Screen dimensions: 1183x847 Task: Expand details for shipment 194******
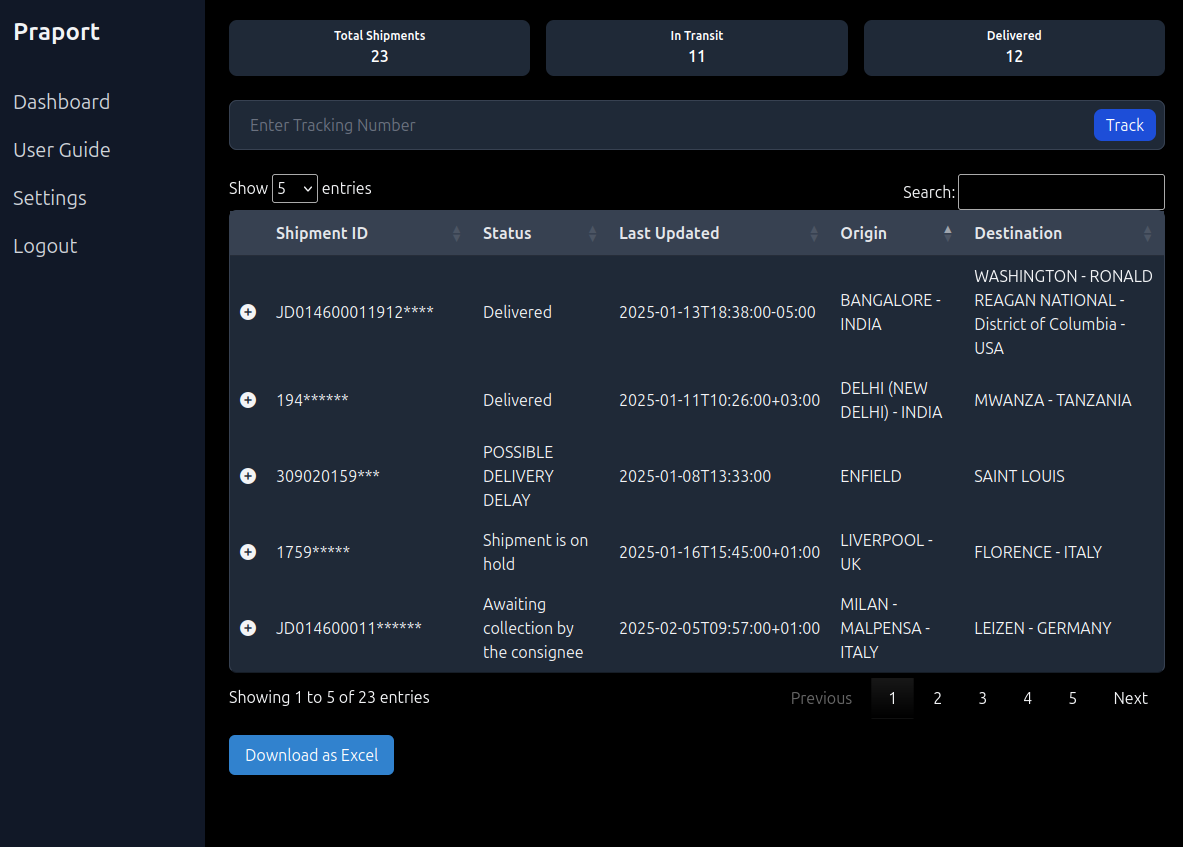point(248,399)
